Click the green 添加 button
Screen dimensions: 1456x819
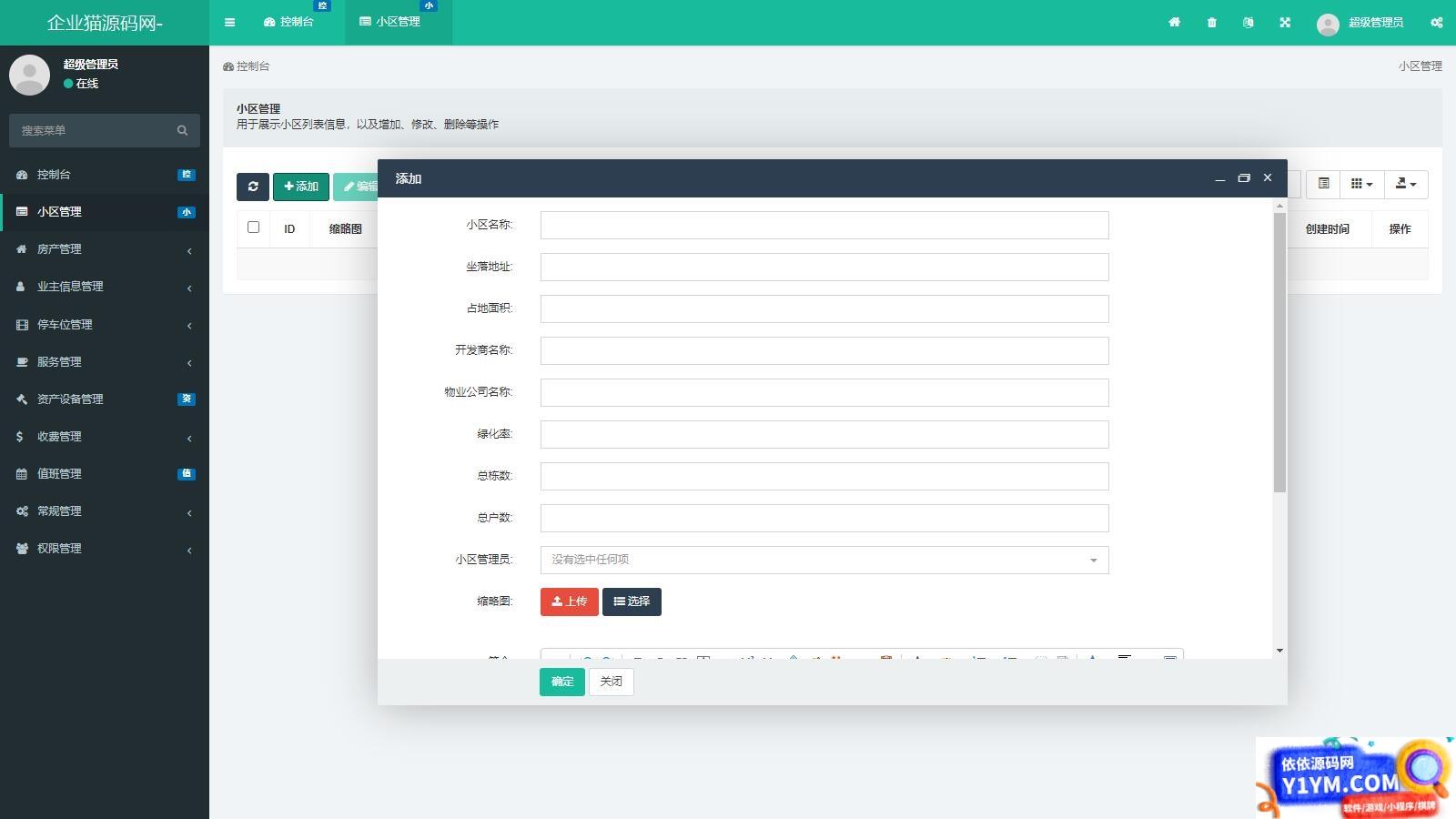tap(301, 187)
